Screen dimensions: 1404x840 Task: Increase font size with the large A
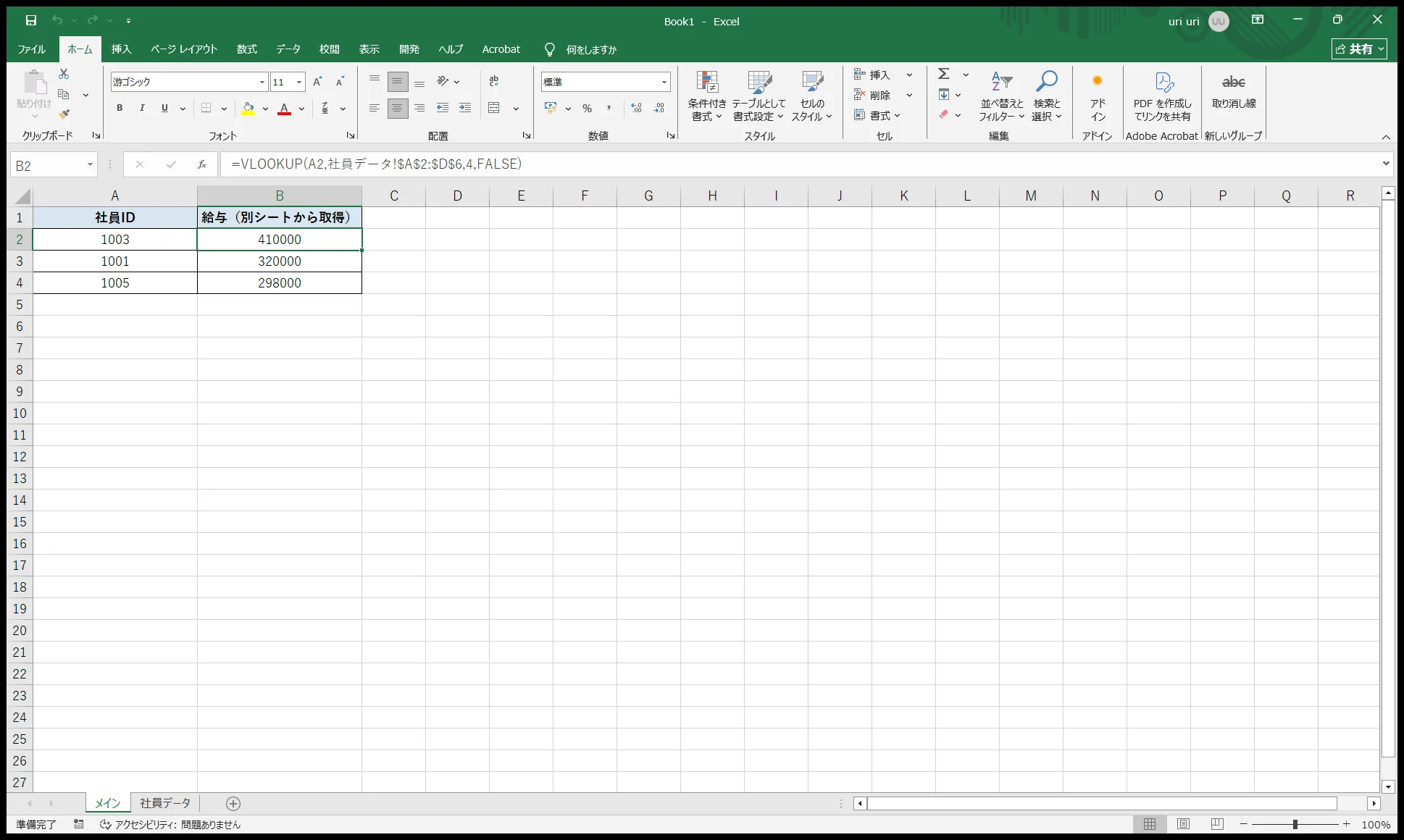point(317,82)
